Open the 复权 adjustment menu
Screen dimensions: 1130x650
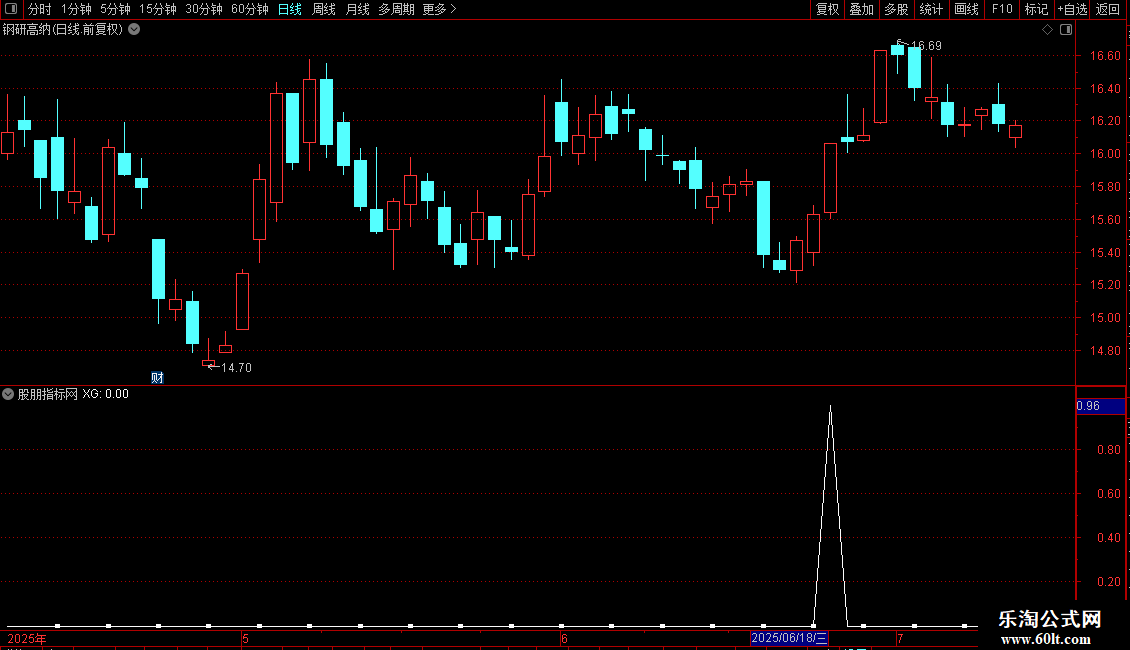[x=827, y=9]
